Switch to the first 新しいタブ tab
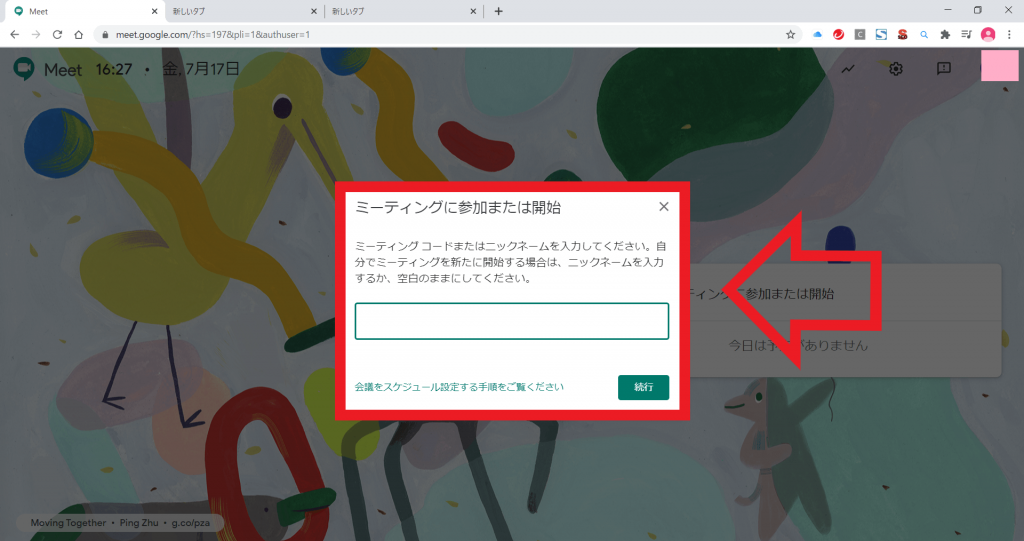1024x541 pixels. (242, 12)
